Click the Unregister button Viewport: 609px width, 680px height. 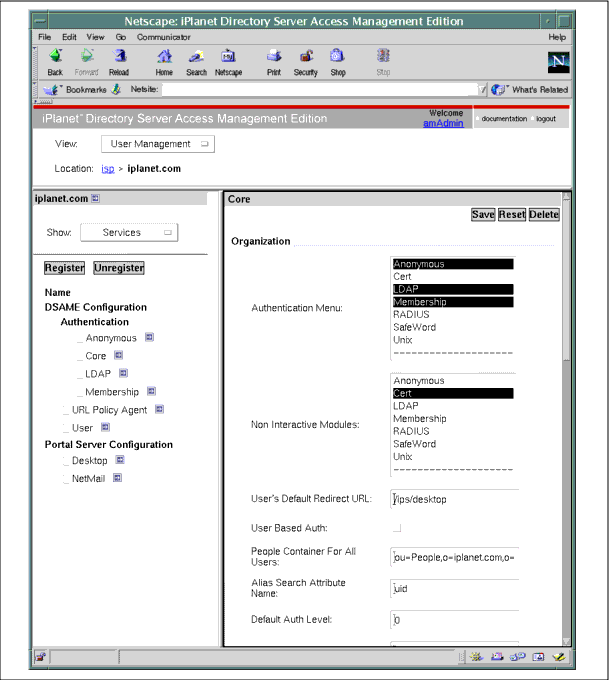click(x=119, y=268)
